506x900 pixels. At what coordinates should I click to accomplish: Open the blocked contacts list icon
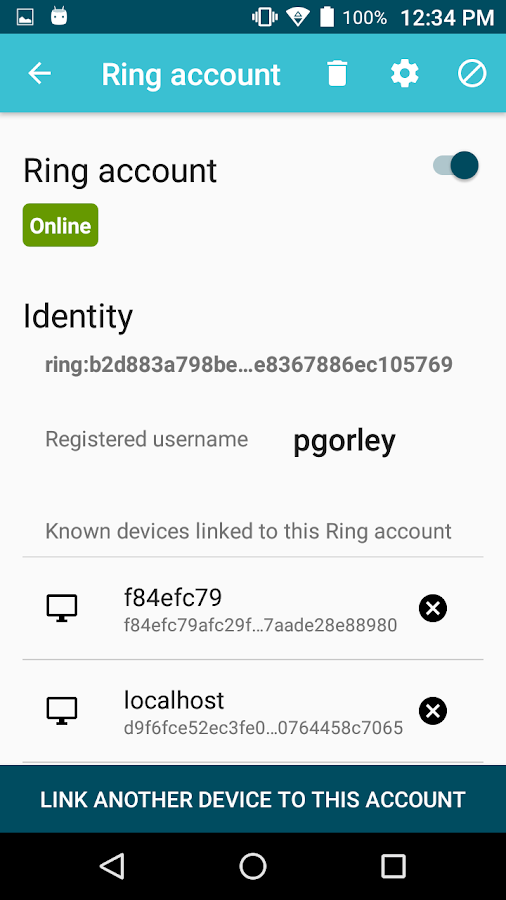coord(472,74)
